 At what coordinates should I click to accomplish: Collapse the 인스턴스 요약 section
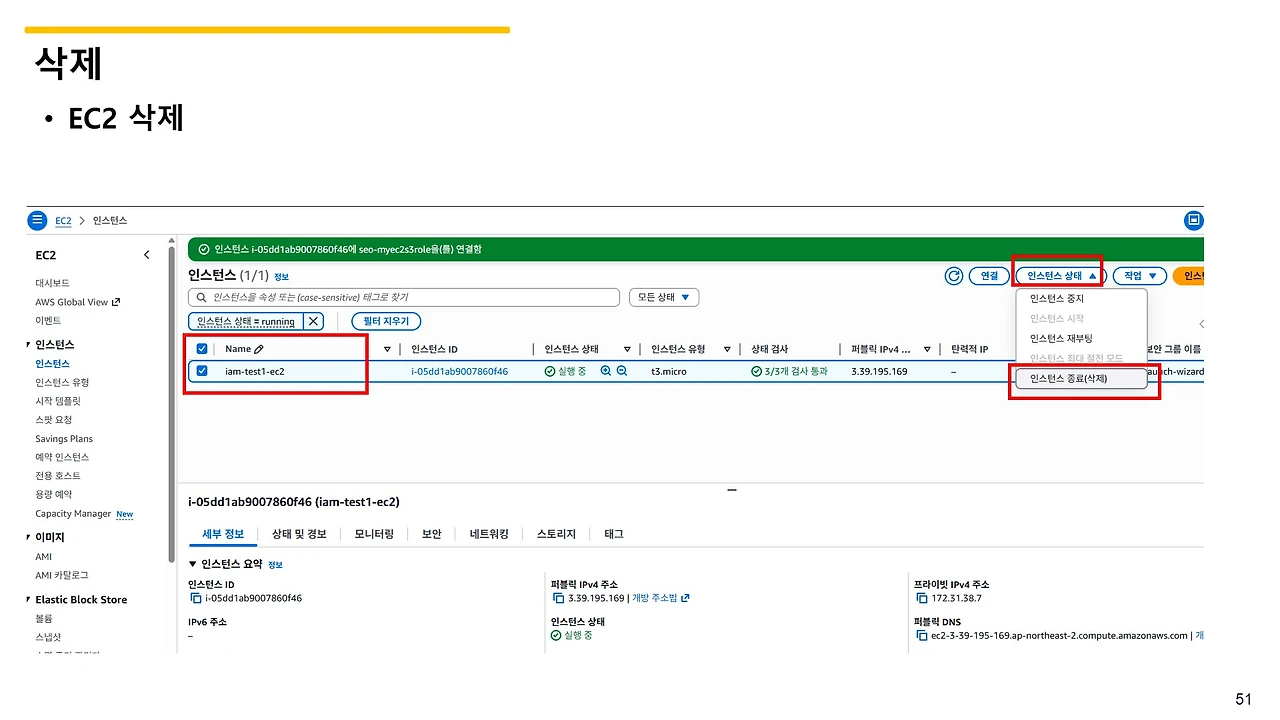coord(193,564)
